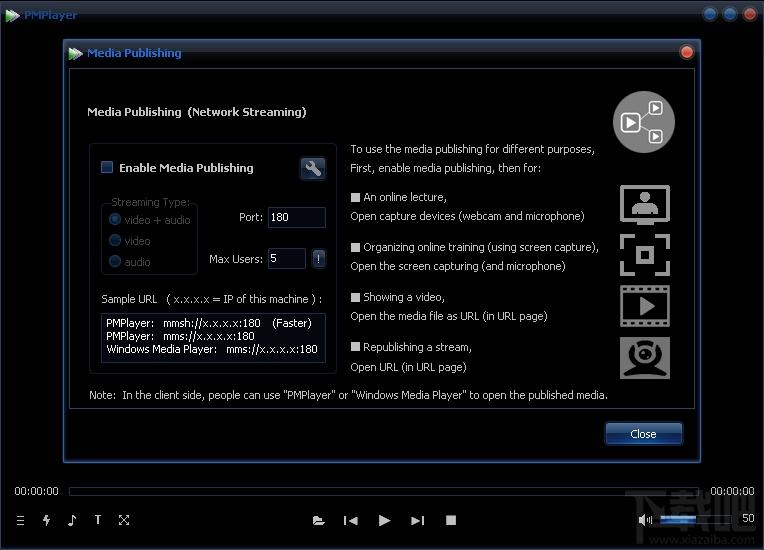Click the Windows Media Player URL line

(212, 349)
